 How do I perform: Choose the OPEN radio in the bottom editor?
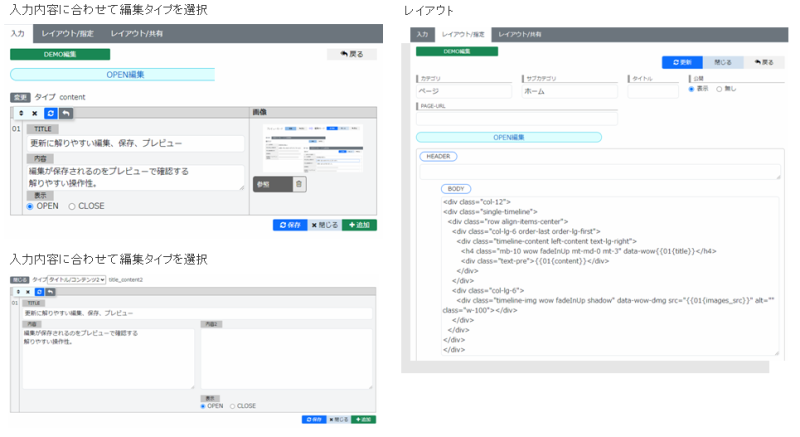tap(203, 406)
